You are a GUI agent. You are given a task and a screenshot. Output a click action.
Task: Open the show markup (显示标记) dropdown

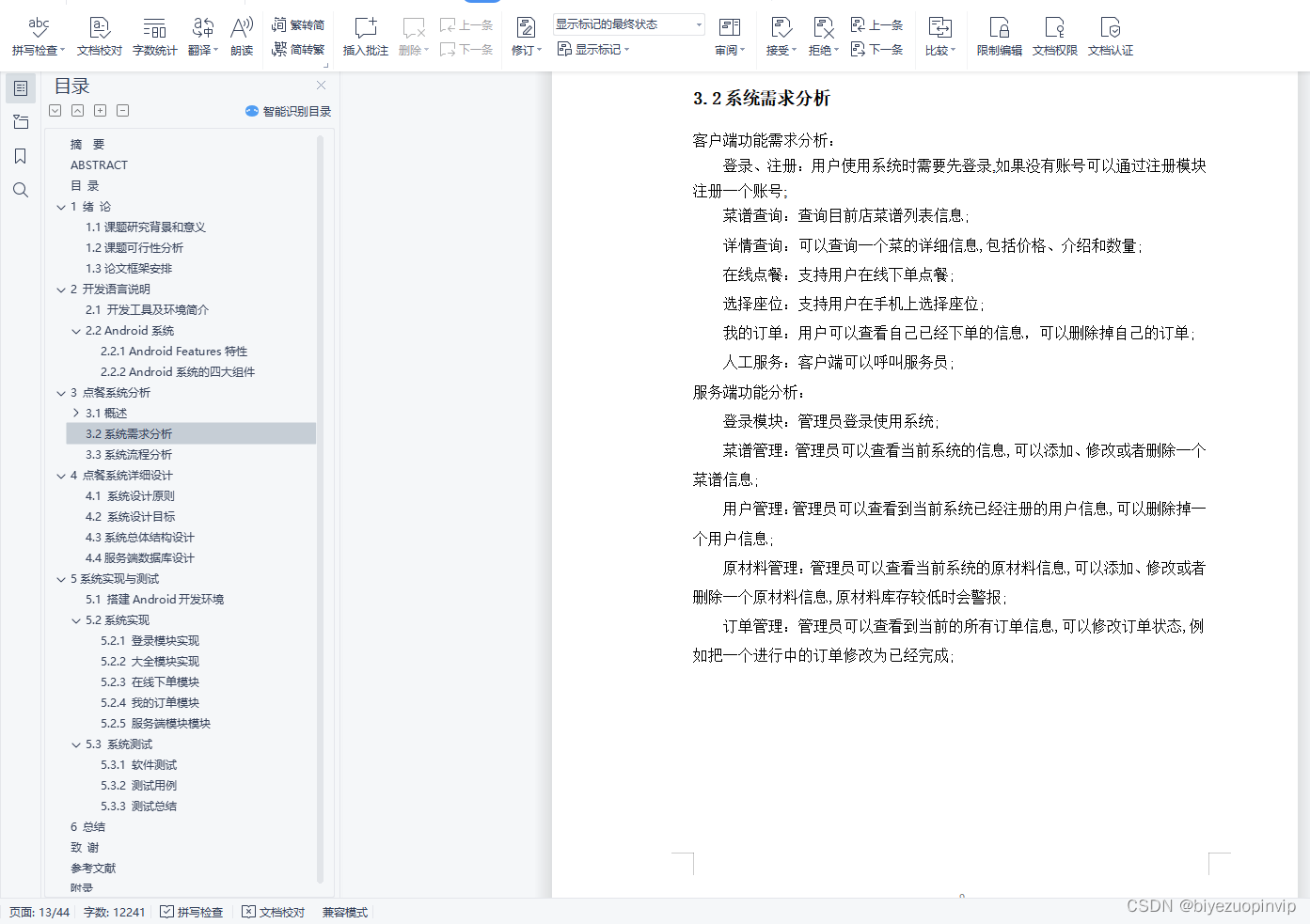point(593,49)
